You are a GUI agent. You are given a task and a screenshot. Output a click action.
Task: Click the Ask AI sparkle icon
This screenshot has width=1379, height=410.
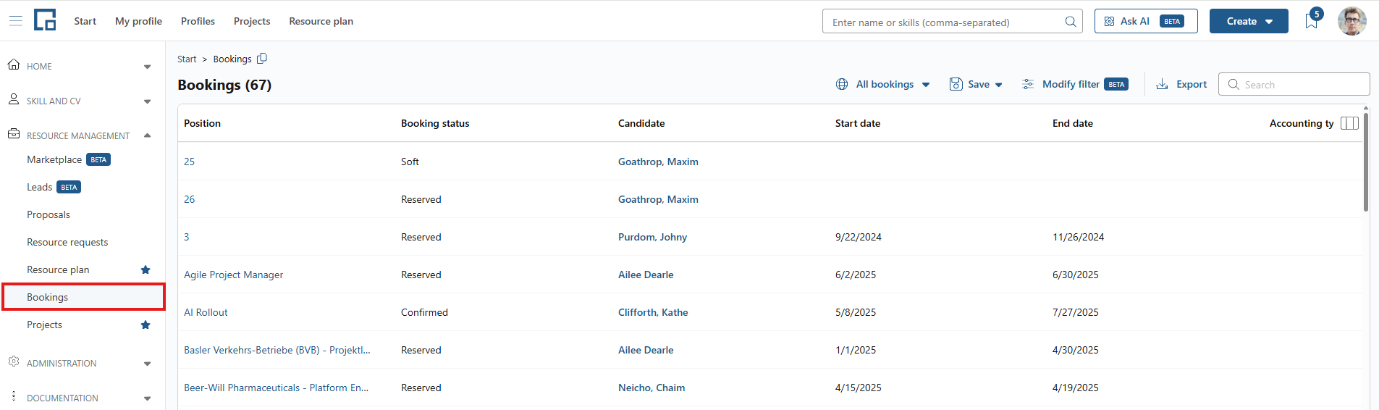pos(1109,21)
